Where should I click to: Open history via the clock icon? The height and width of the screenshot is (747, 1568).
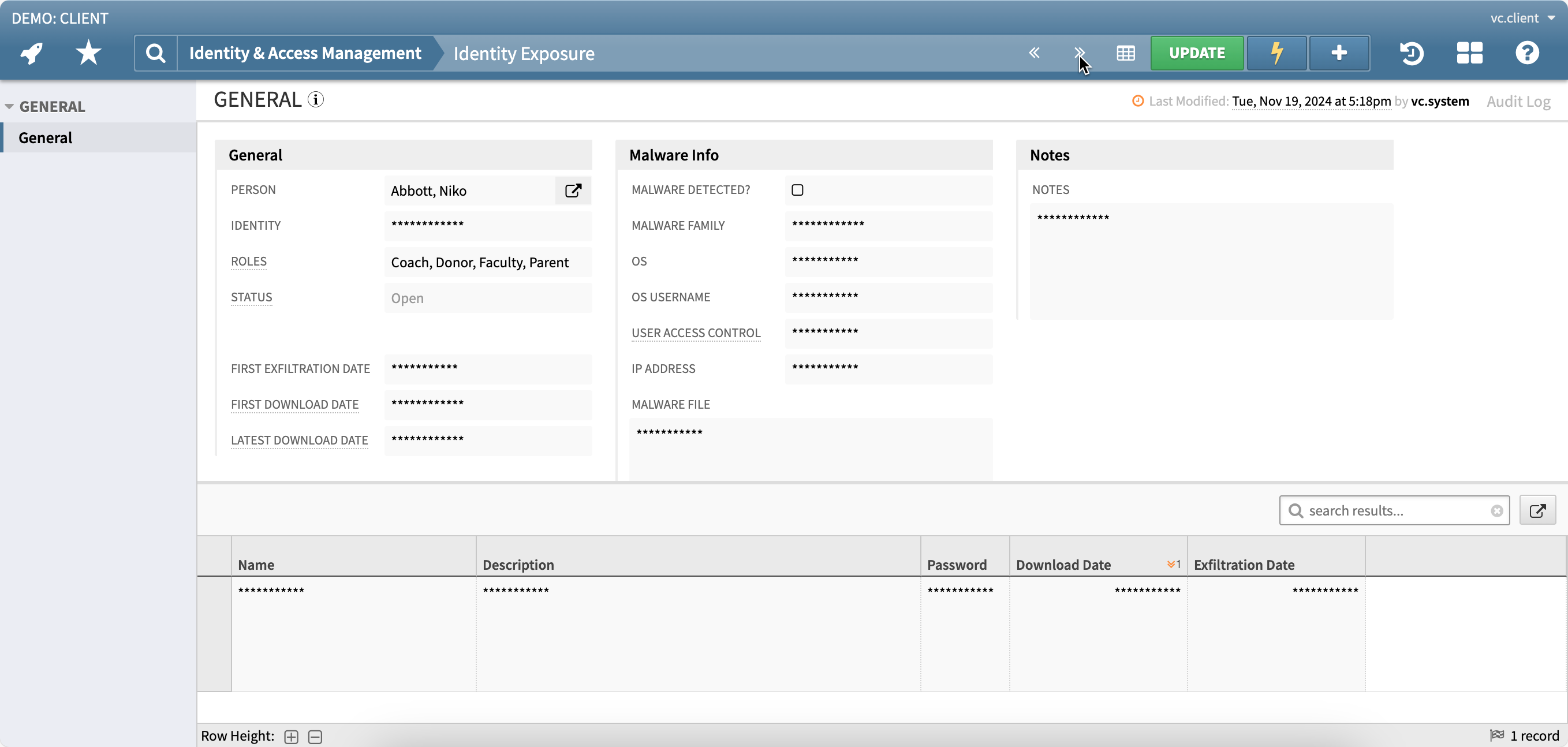(x=1412, y=53)
